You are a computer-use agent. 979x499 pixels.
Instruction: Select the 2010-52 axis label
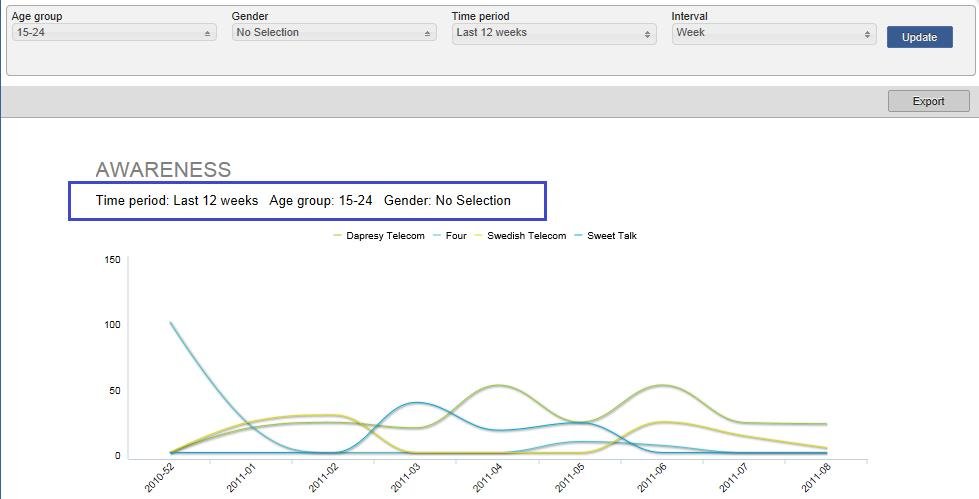coord(159,479)
